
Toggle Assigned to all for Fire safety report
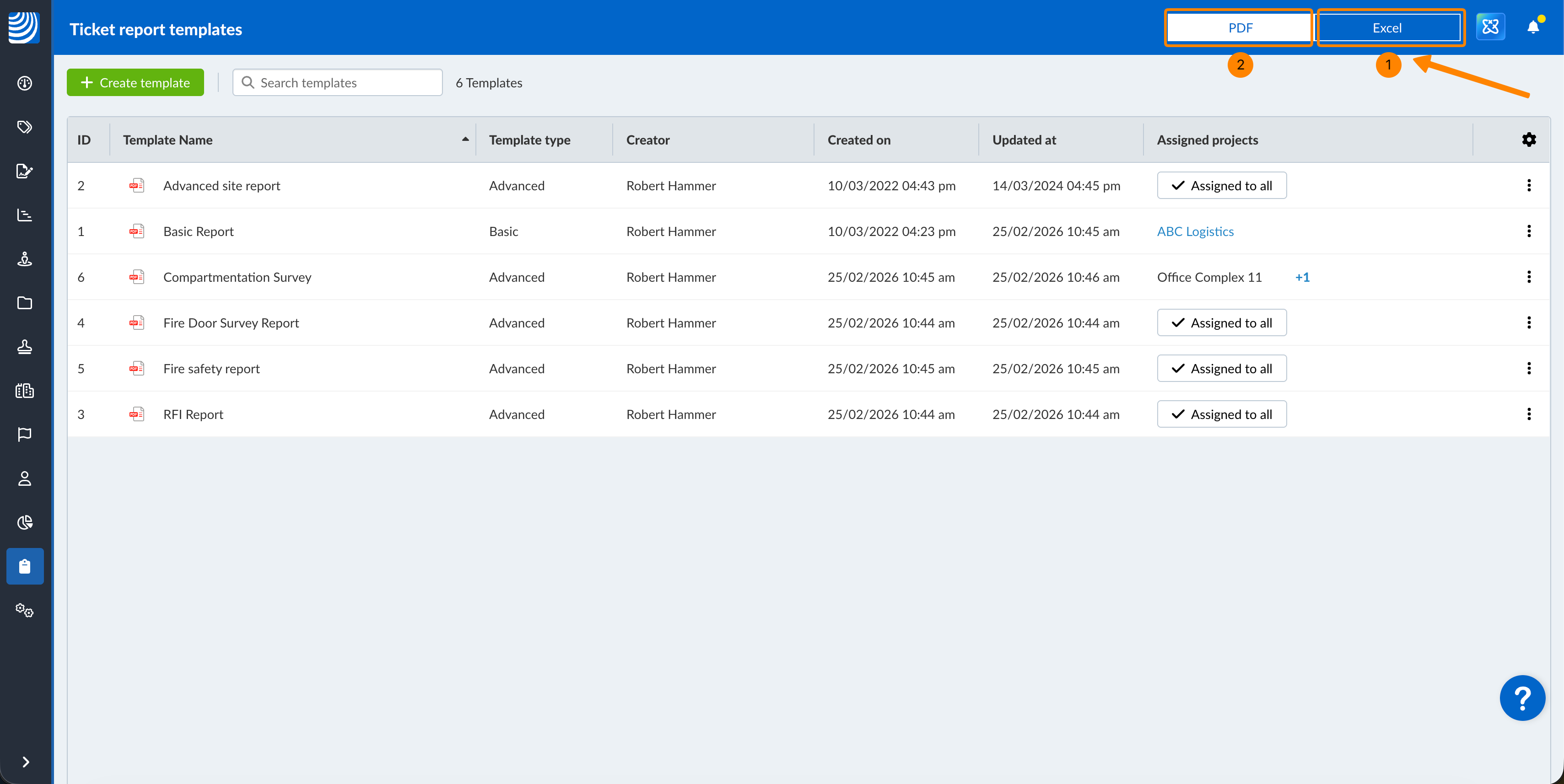click(x=1221, y=368)
